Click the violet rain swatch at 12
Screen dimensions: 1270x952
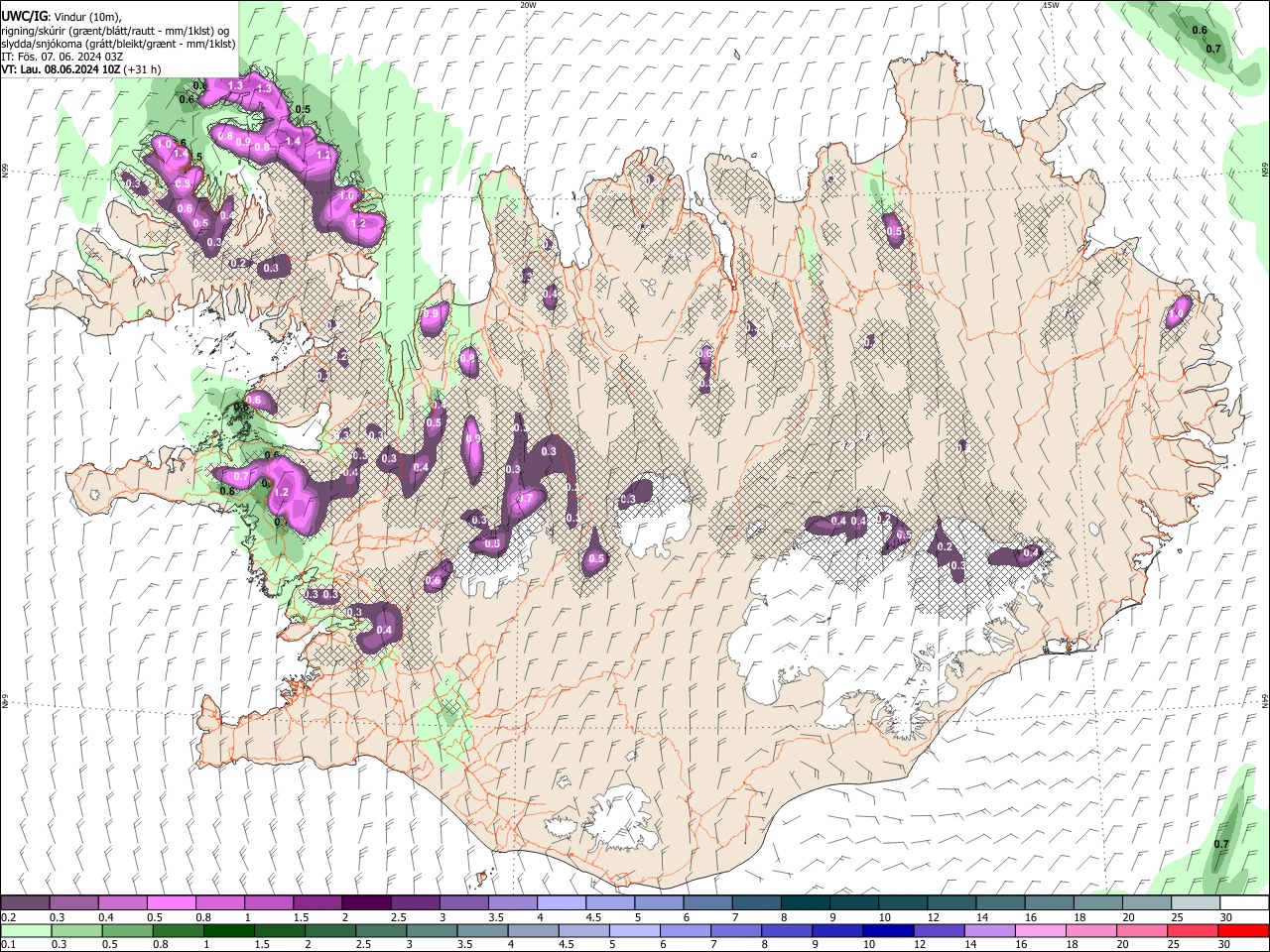(x=939, y=930)
